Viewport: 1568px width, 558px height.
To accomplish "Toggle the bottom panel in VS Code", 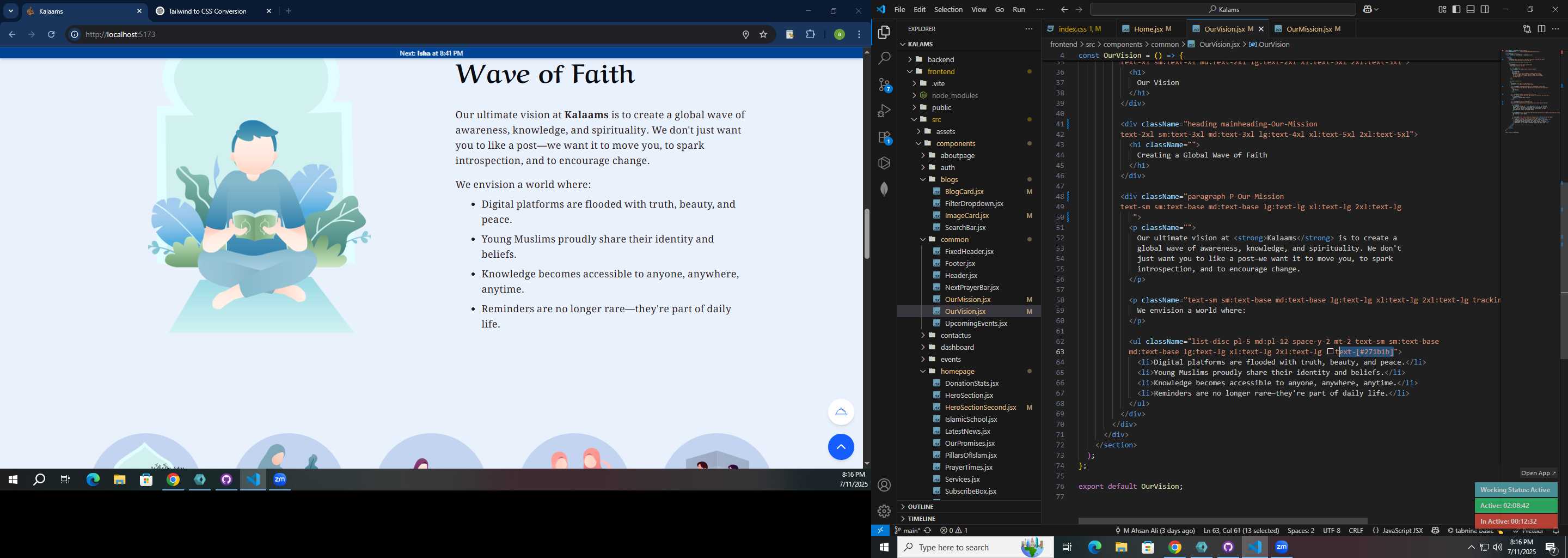I will coord(1471,9).
